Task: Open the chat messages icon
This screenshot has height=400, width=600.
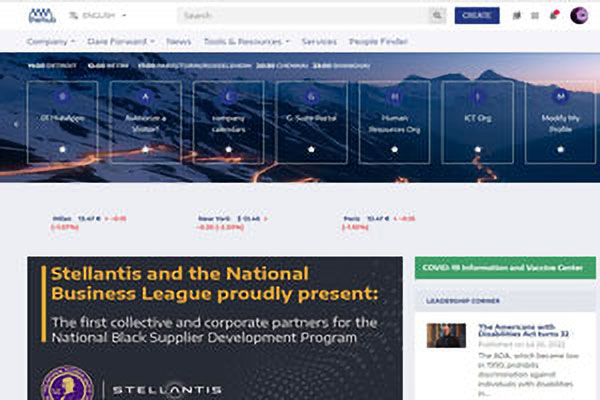Action: [517, 16]
